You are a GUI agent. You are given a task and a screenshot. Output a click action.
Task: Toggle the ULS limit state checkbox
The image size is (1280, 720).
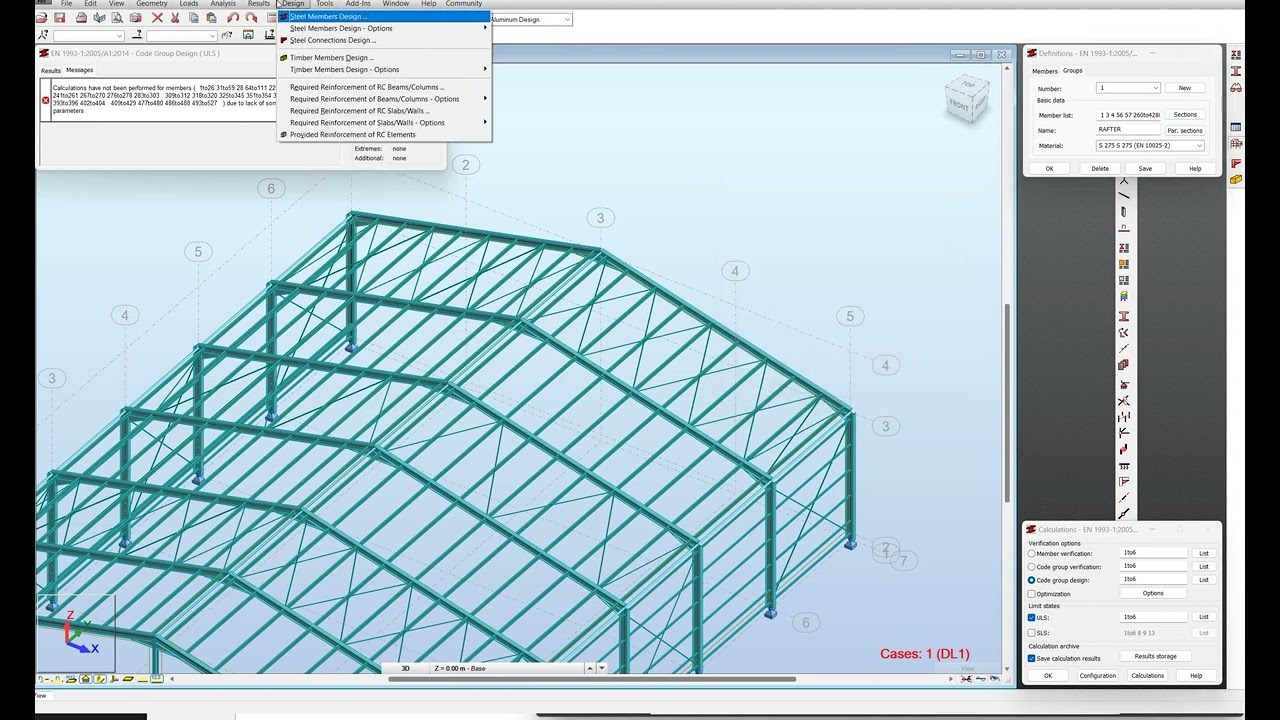(1032, 617)
